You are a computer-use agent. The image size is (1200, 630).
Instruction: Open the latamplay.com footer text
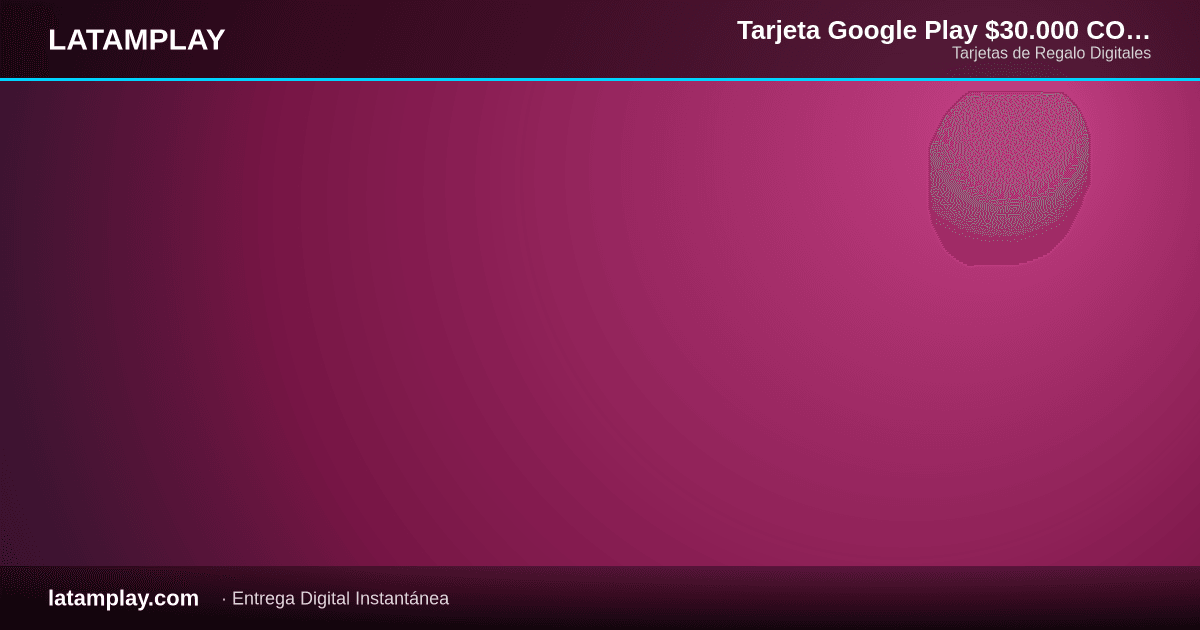click(123, 598)
